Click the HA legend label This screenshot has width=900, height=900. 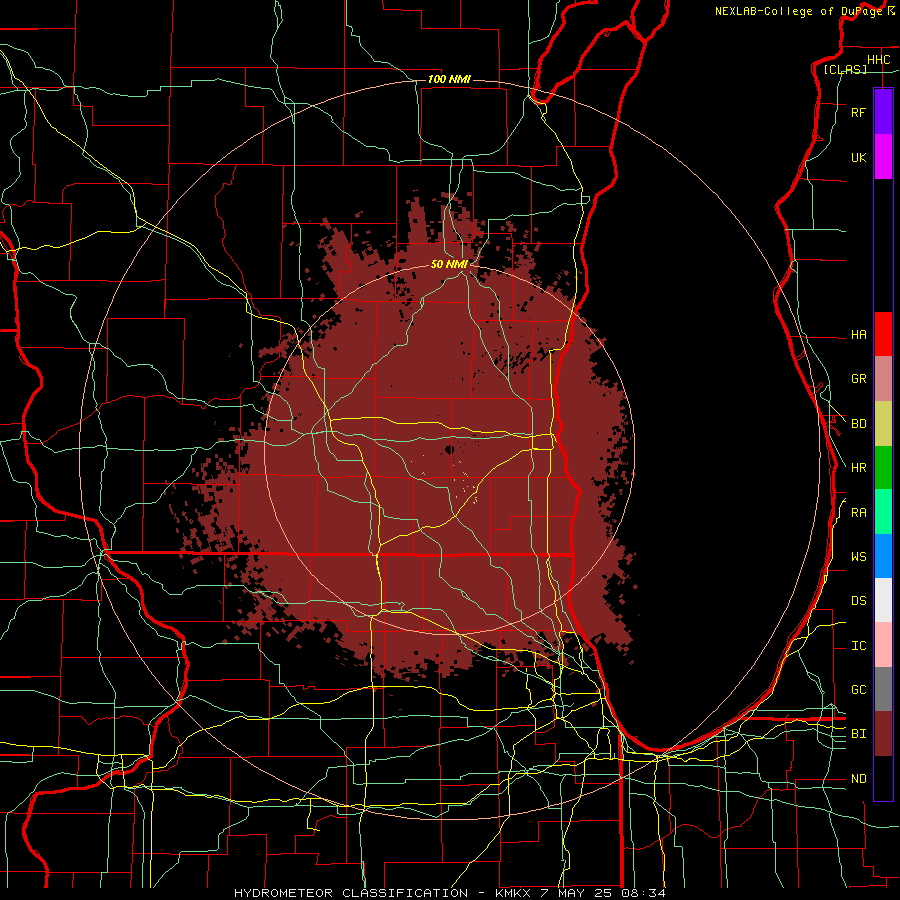tap(858, 335)
